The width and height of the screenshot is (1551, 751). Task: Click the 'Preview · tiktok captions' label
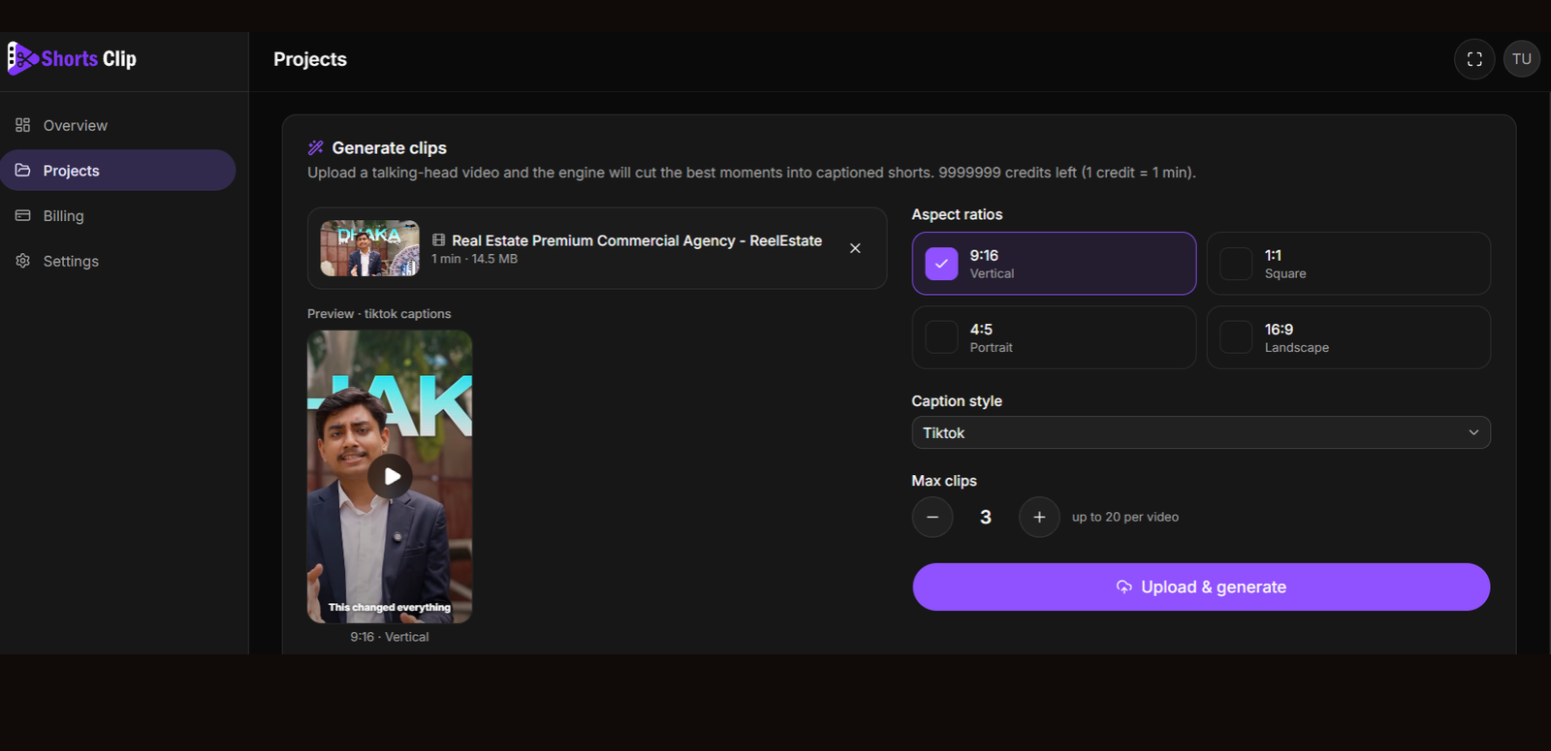click(379, 314)
